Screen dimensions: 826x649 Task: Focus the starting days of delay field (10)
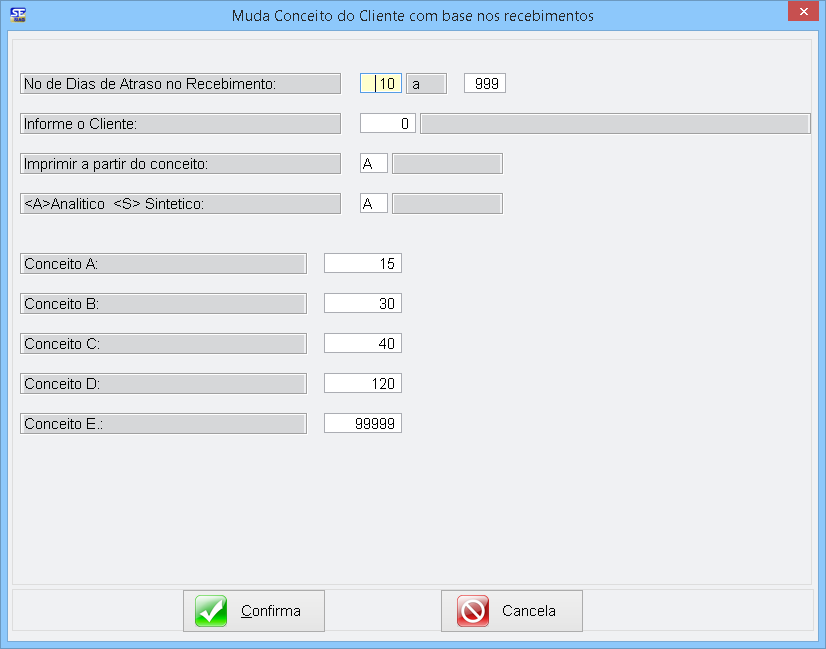click(x=381, y=84)
